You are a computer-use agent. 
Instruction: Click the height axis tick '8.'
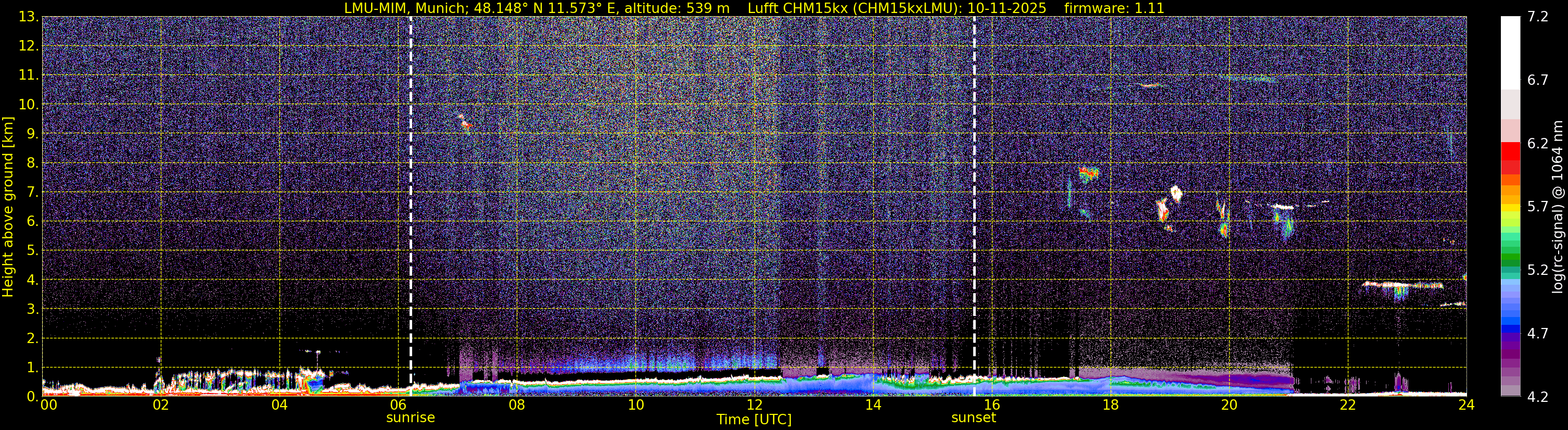32,163
